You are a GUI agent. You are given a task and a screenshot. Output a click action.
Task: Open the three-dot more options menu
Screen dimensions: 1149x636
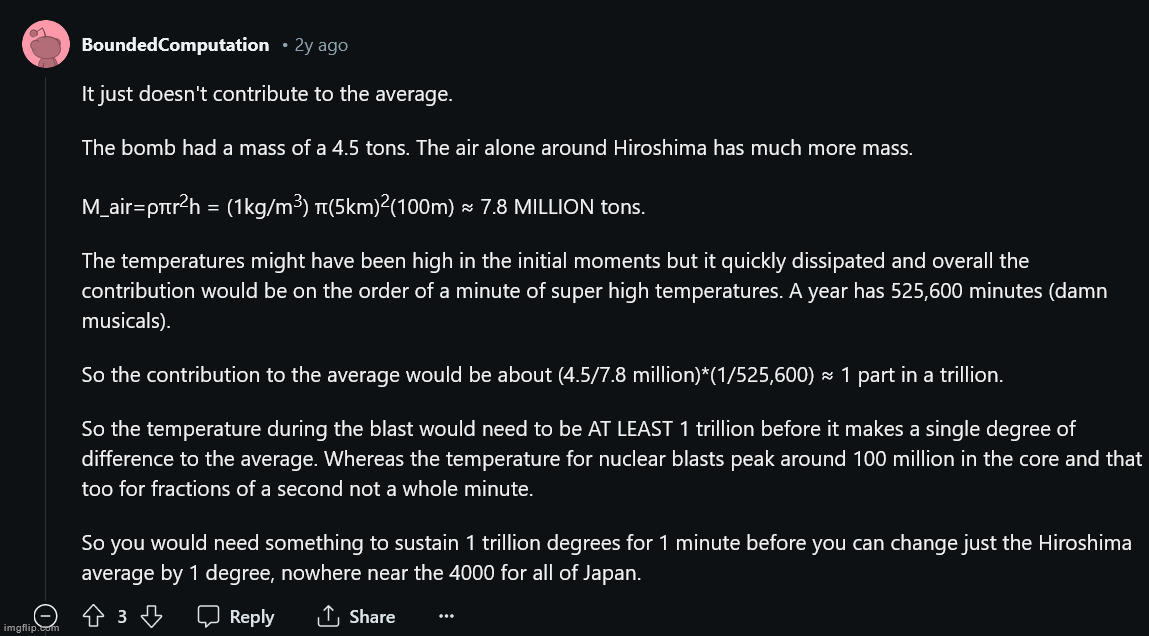click(446, 617)
